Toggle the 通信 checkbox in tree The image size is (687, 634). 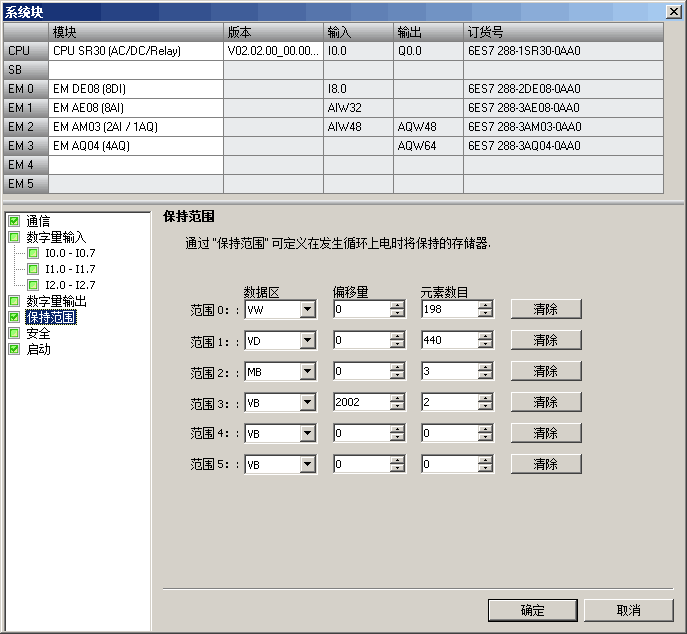(14, 221)
